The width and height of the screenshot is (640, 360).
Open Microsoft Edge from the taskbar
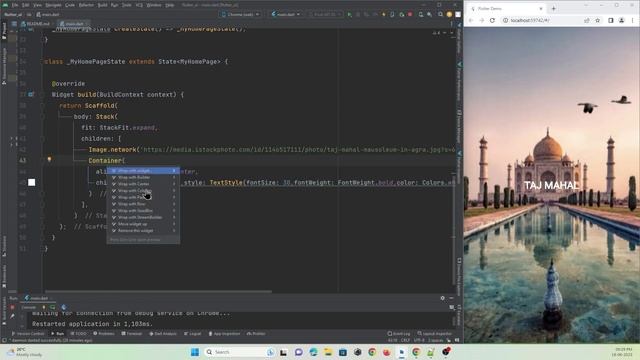pos(313,352)
